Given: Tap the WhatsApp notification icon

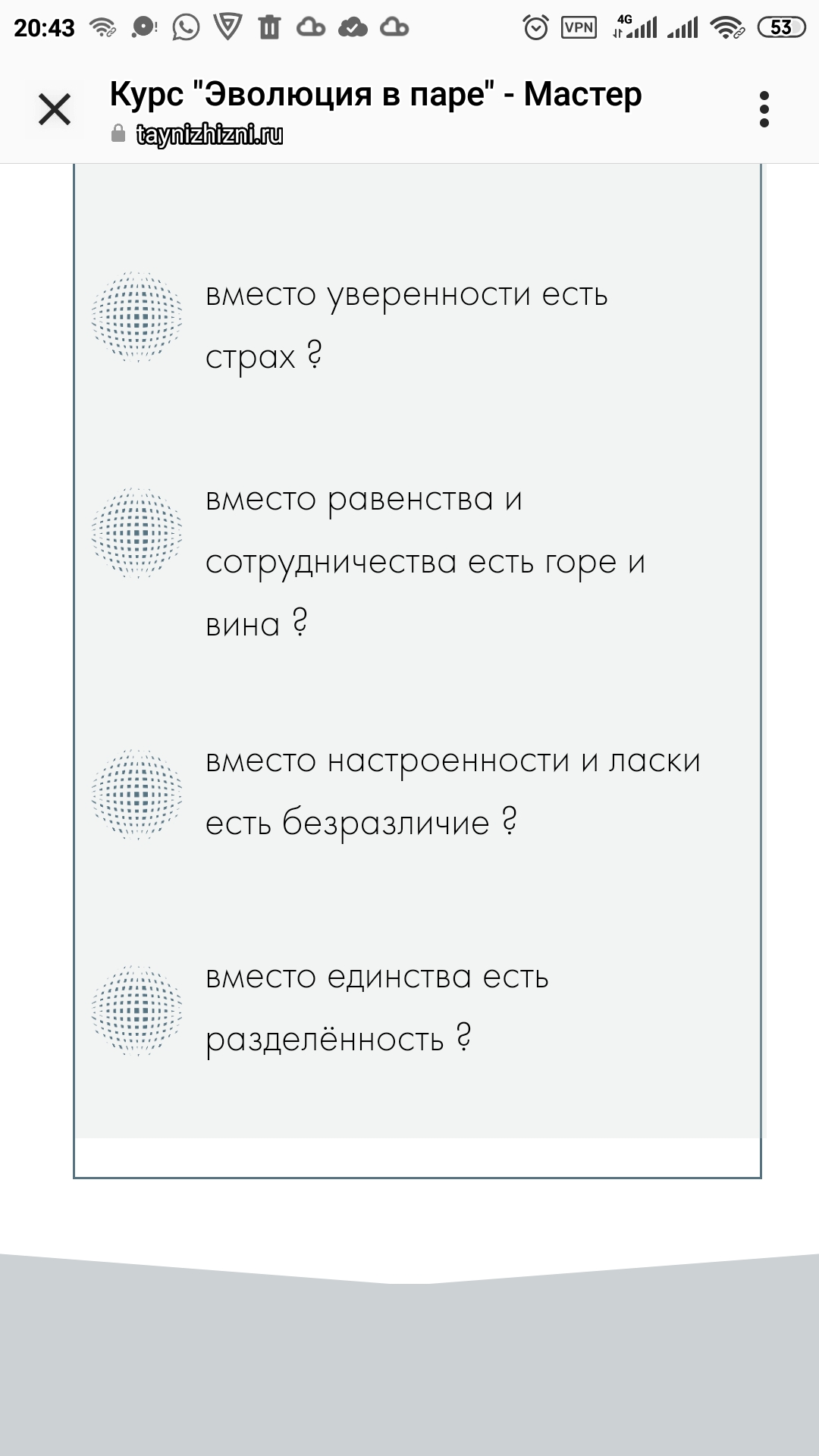Looking at the screenshot, I should coord(186,28).
